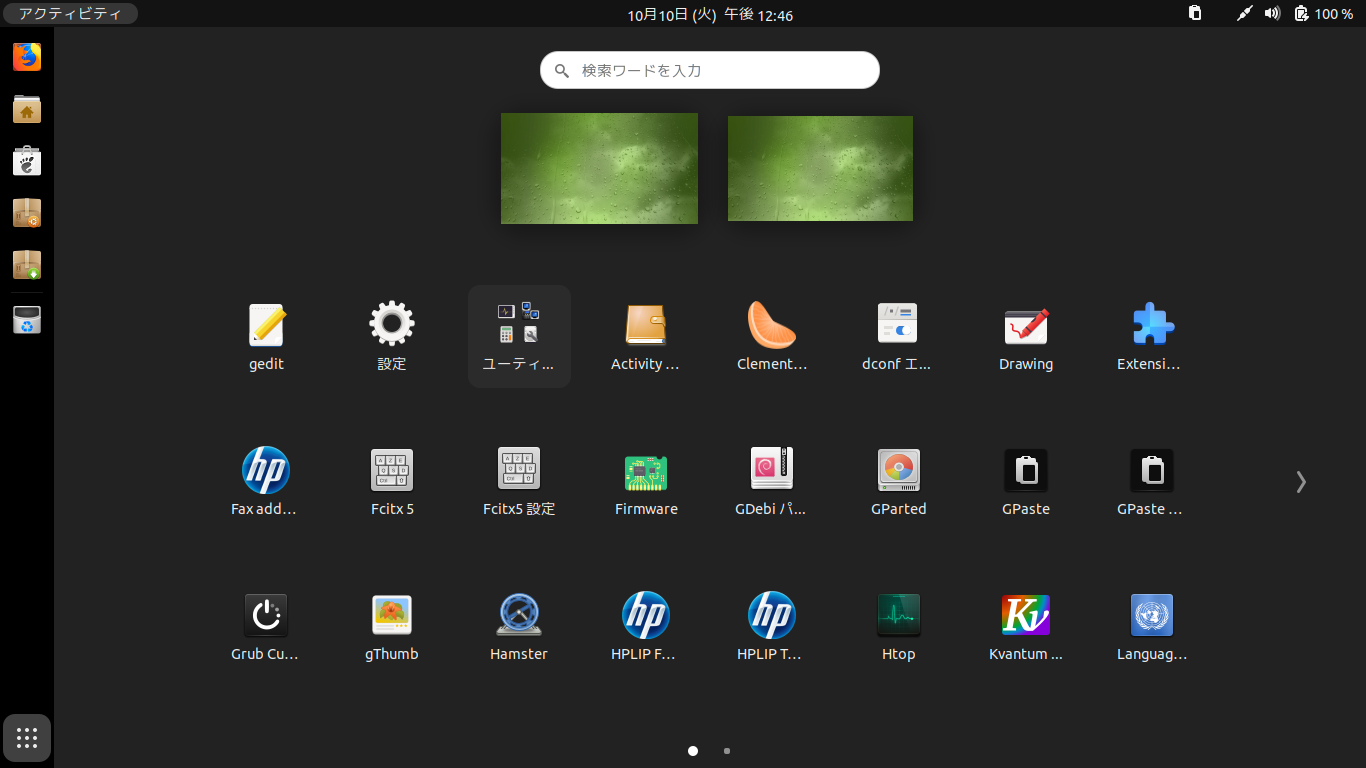Open Firefox from the dock
This screenshot has height=768, width=1366.
click(x=27, y=57)
